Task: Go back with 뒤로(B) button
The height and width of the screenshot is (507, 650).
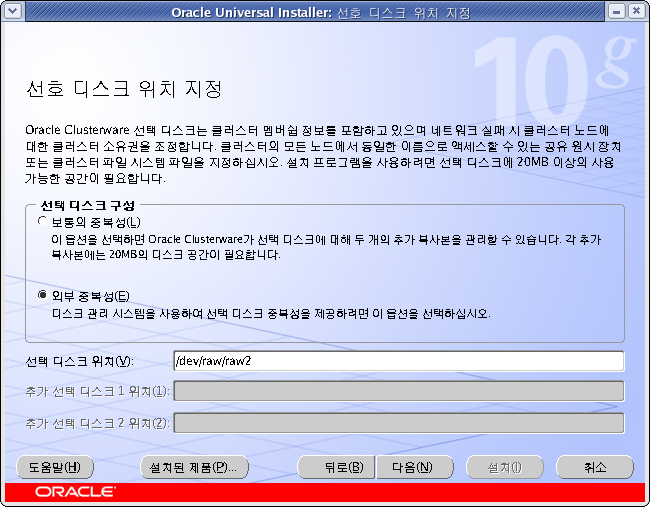Action: pyautogui.click(x=336, y=467)
